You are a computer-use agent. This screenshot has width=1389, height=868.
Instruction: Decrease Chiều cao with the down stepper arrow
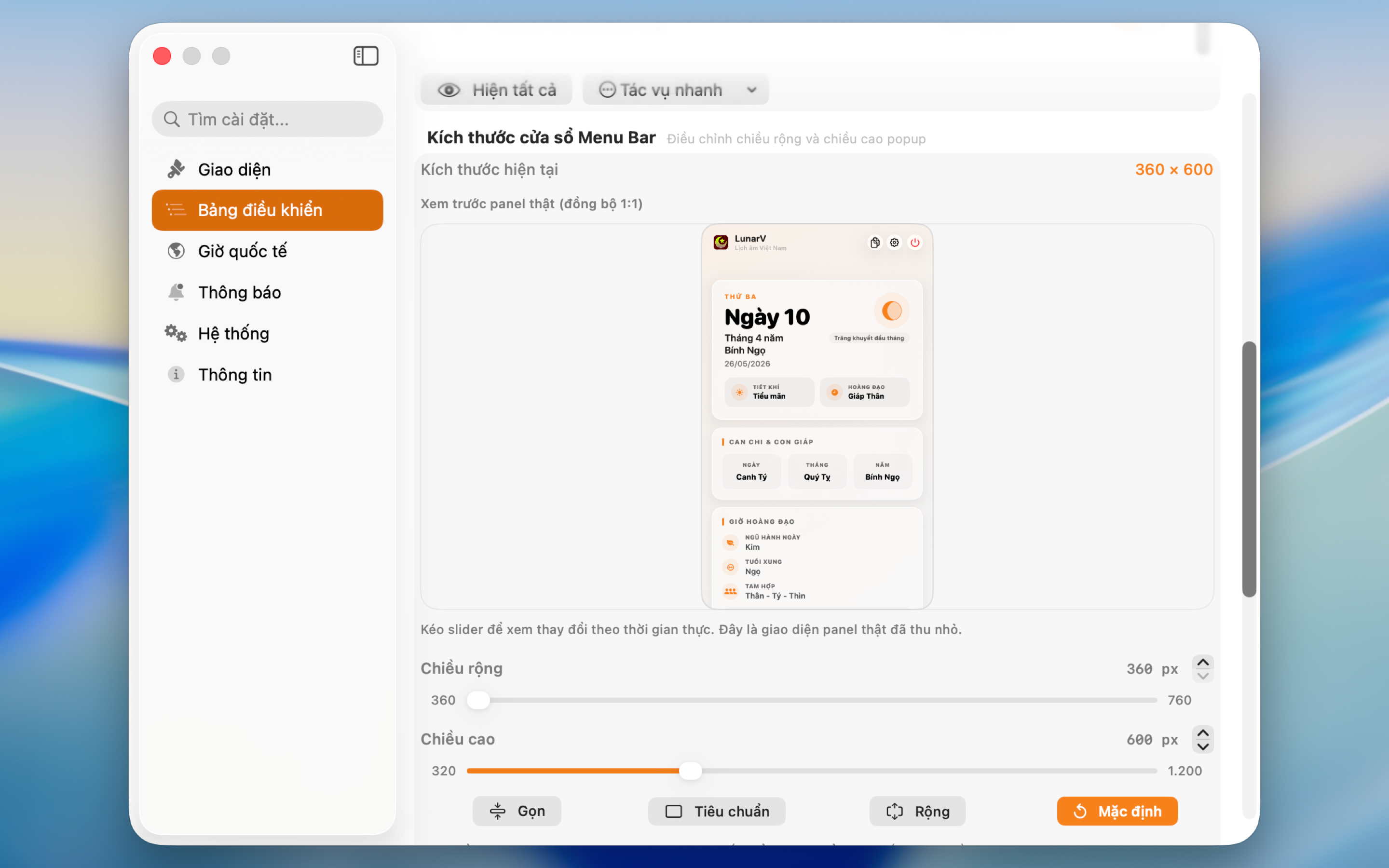point(1202,746)
